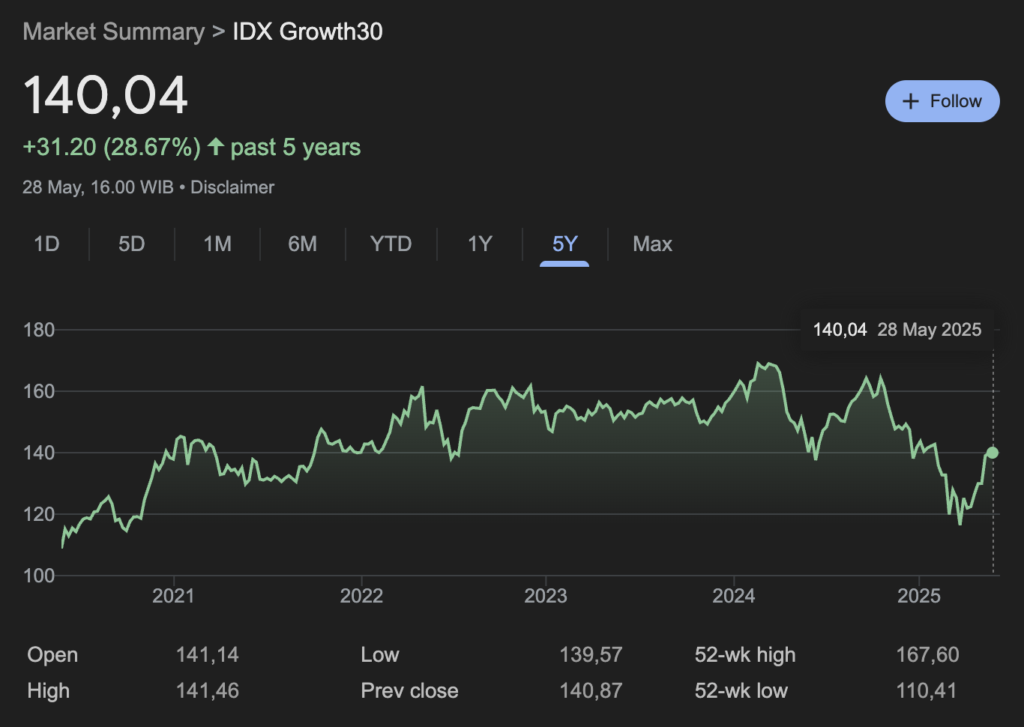Switch chart to 5D range

coord(131,244)
